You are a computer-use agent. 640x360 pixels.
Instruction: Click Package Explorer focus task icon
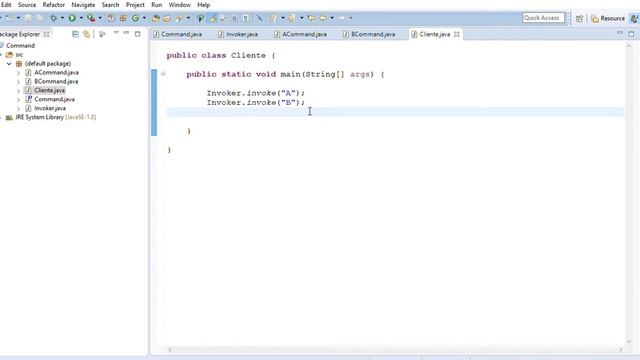(x=102, y=34)
